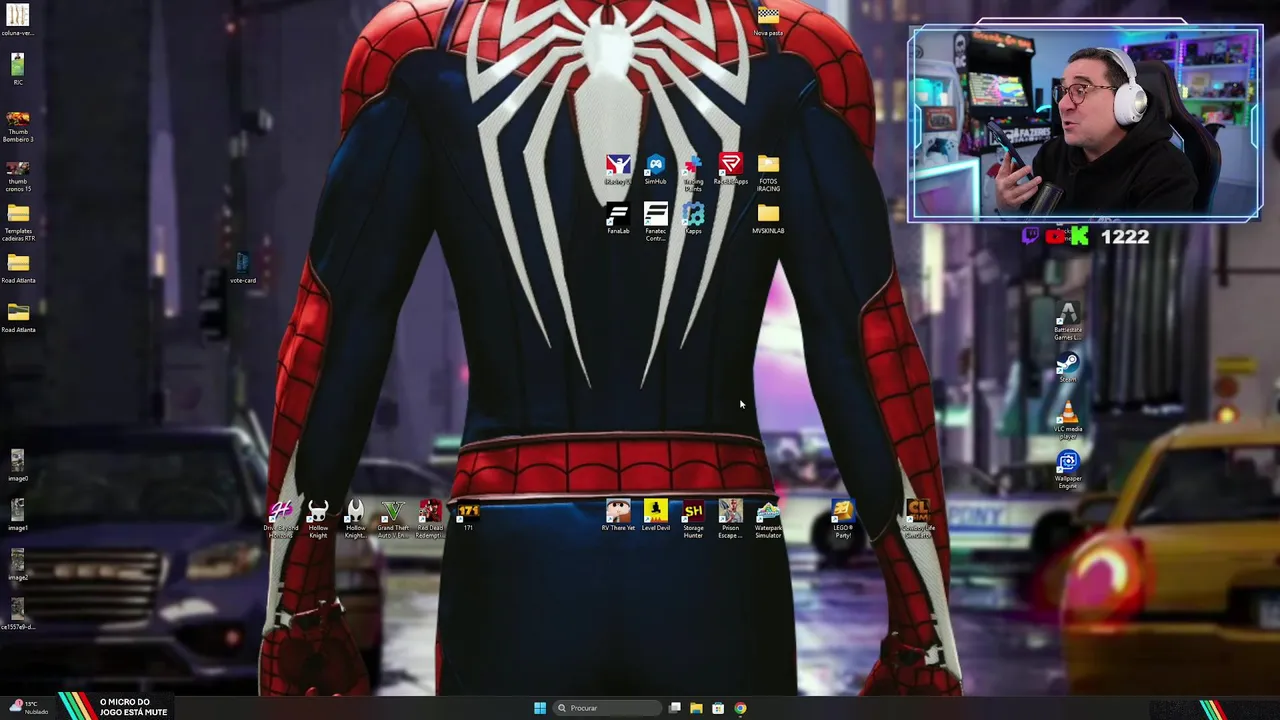Viewport: 1280px width, 720px height.
Task: Launch the 171 game shortcut
Action: (x=468, y=515)
